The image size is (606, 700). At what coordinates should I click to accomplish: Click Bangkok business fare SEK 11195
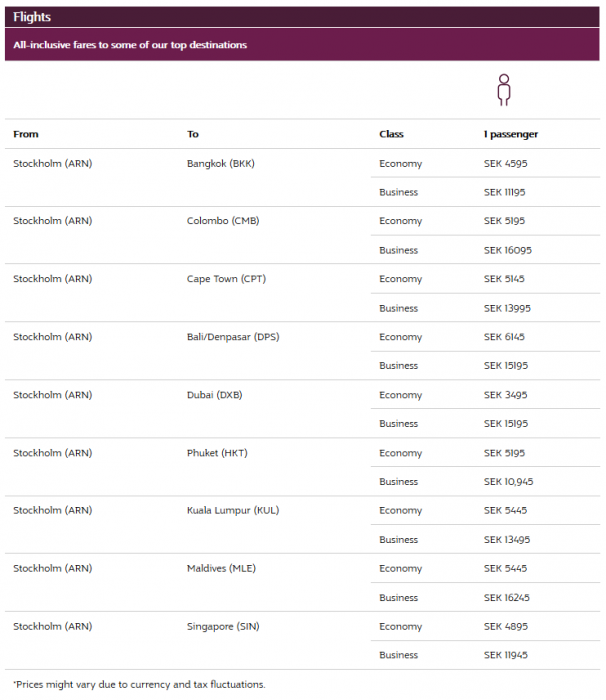pyautogui.click(x=508, y=192)
